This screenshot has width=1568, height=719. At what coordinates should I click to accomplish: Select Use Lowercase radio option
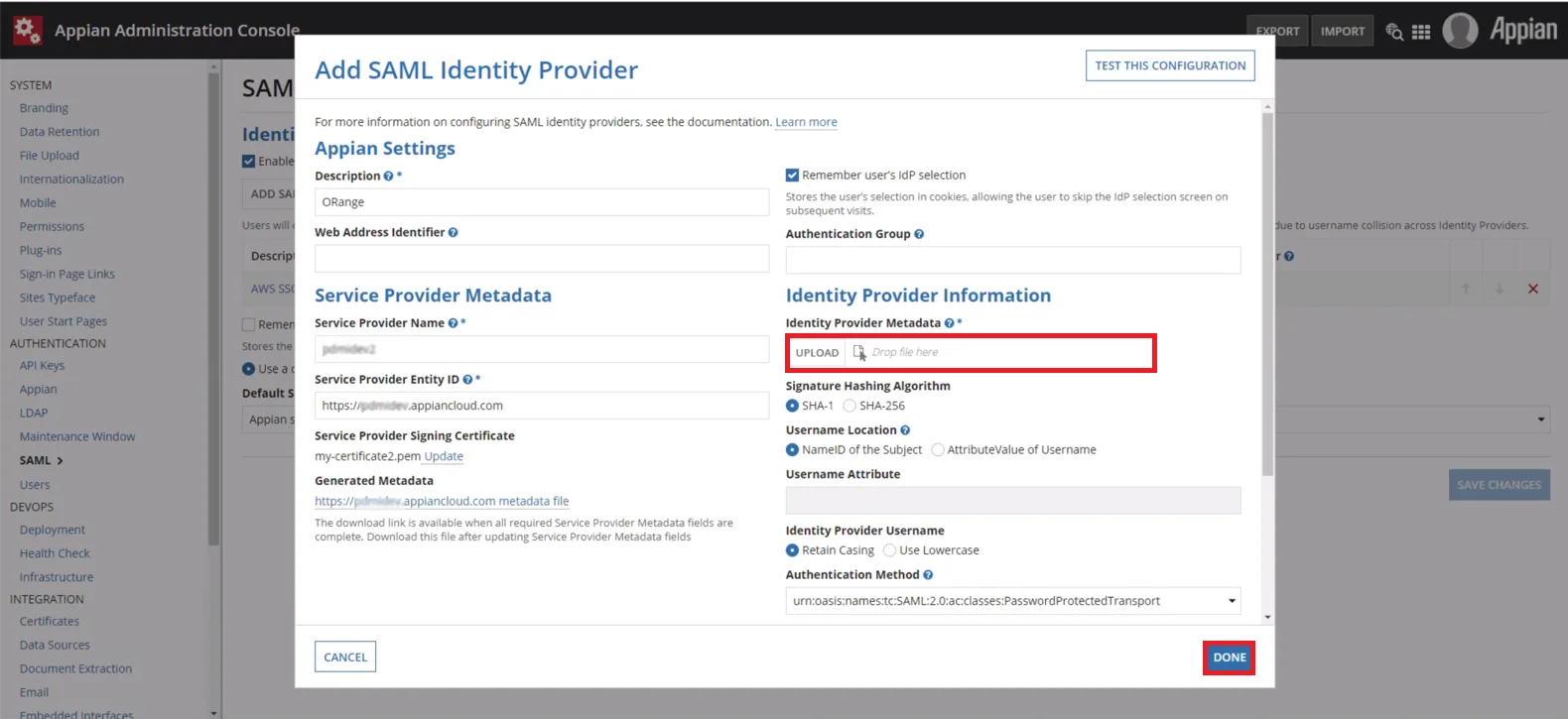coord(889,550)
